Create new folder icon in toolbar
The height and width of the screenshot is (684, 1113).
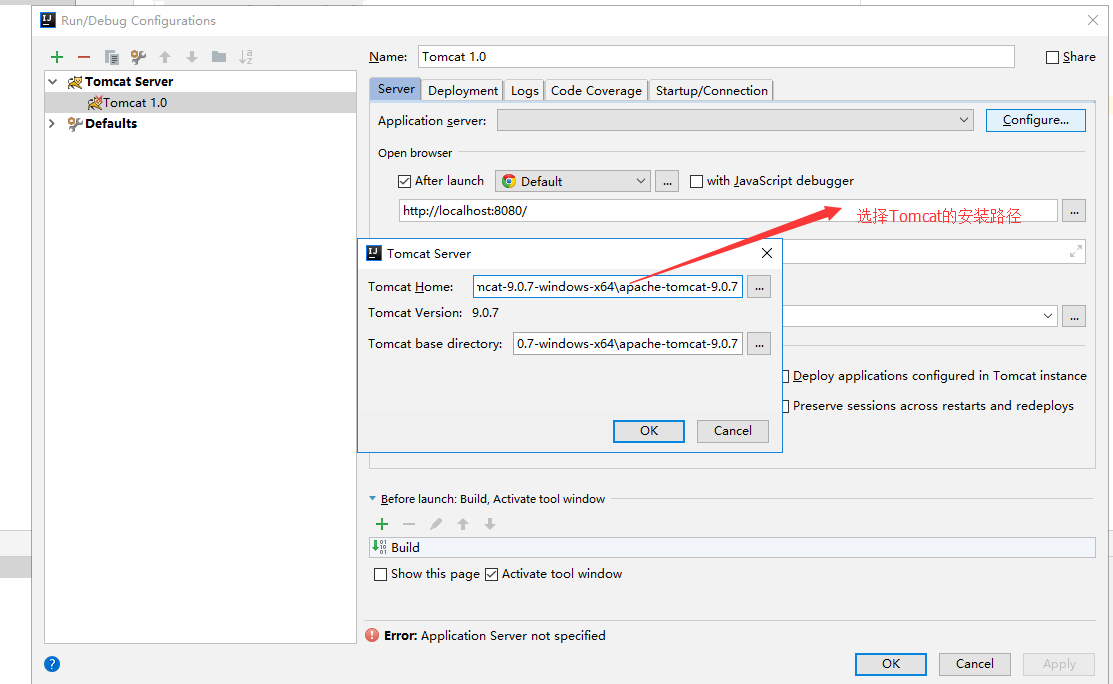pos(219,57)
